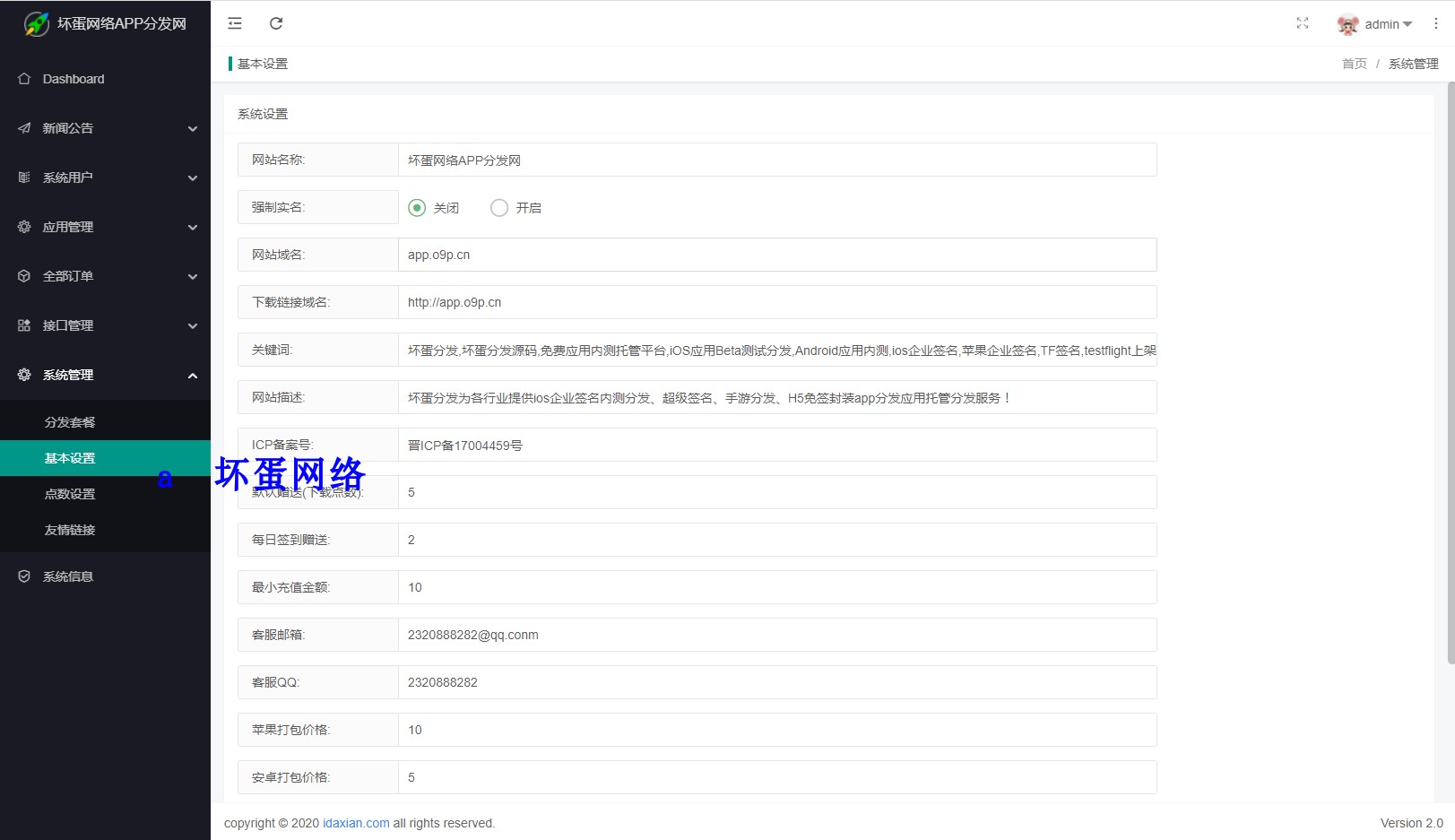Viewport: 1455px width, 840px height.
Task: Open the 友情链接 submenu item
Action: pyautogui.click(x=105, y=530)
